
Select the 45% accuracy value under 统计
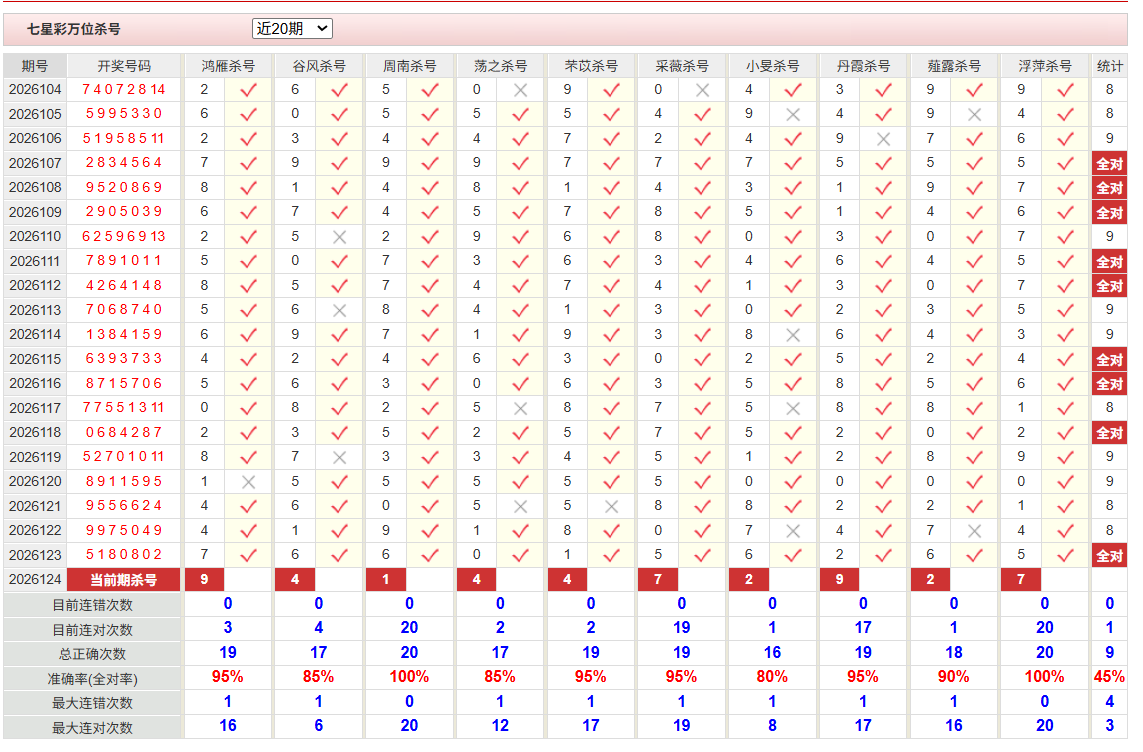[x=1109, y=677]
